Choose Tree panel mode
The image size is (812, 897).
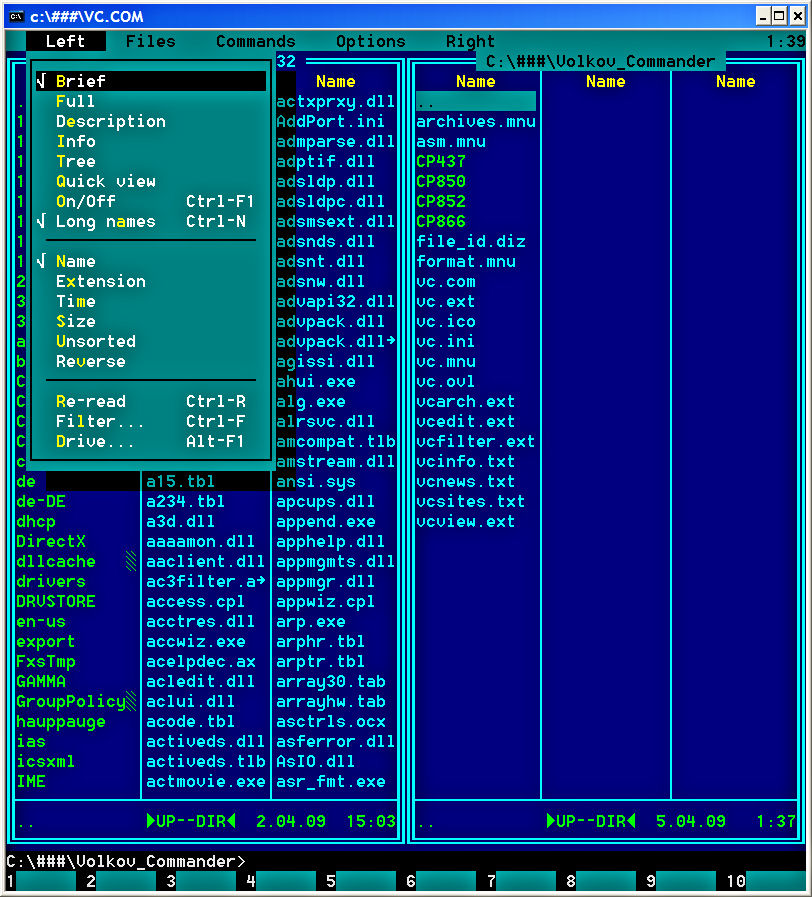coord(151,161)
